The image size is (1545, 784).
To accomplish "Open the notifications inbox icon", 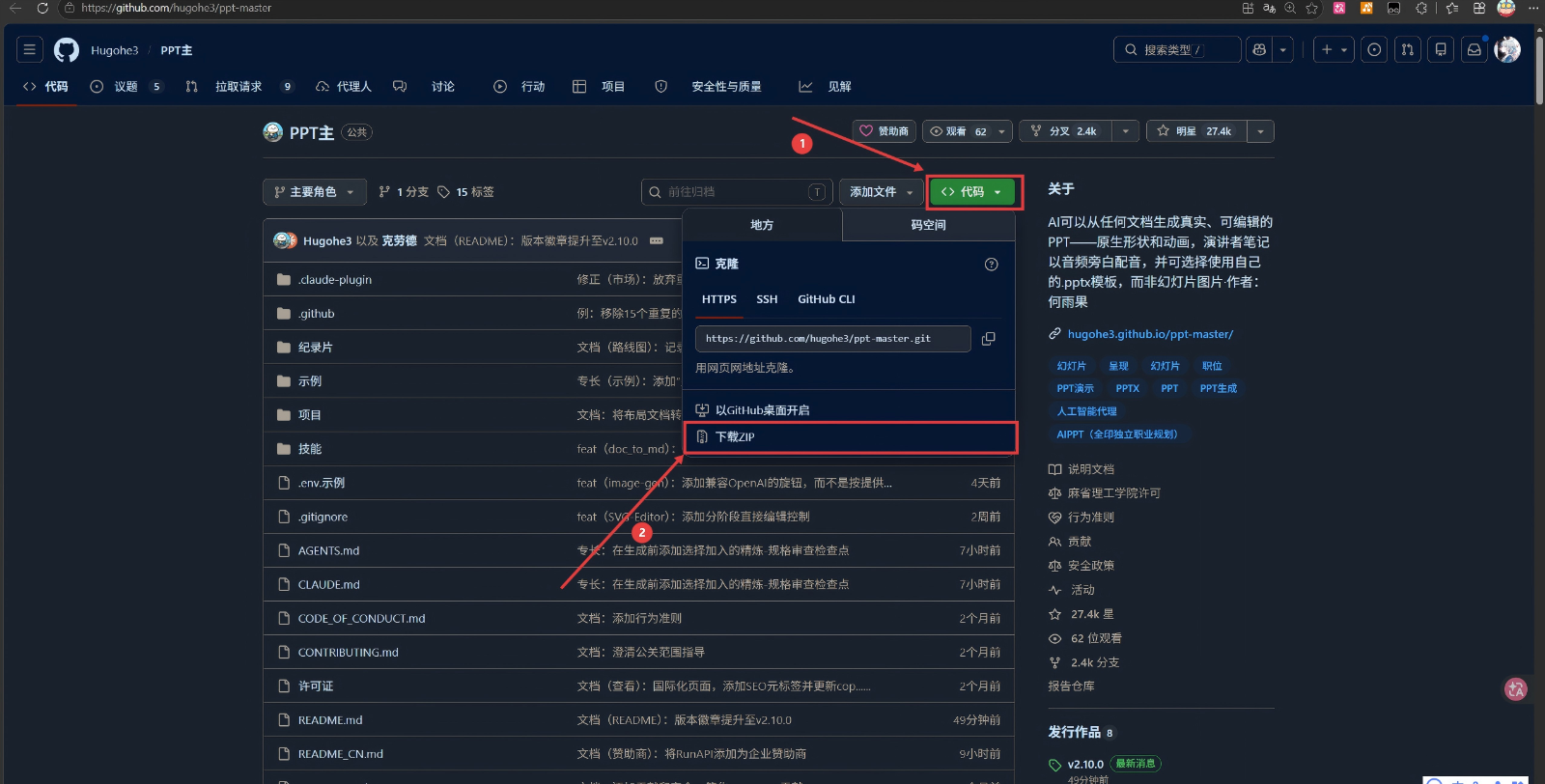I will click(x=1474, y=49).
